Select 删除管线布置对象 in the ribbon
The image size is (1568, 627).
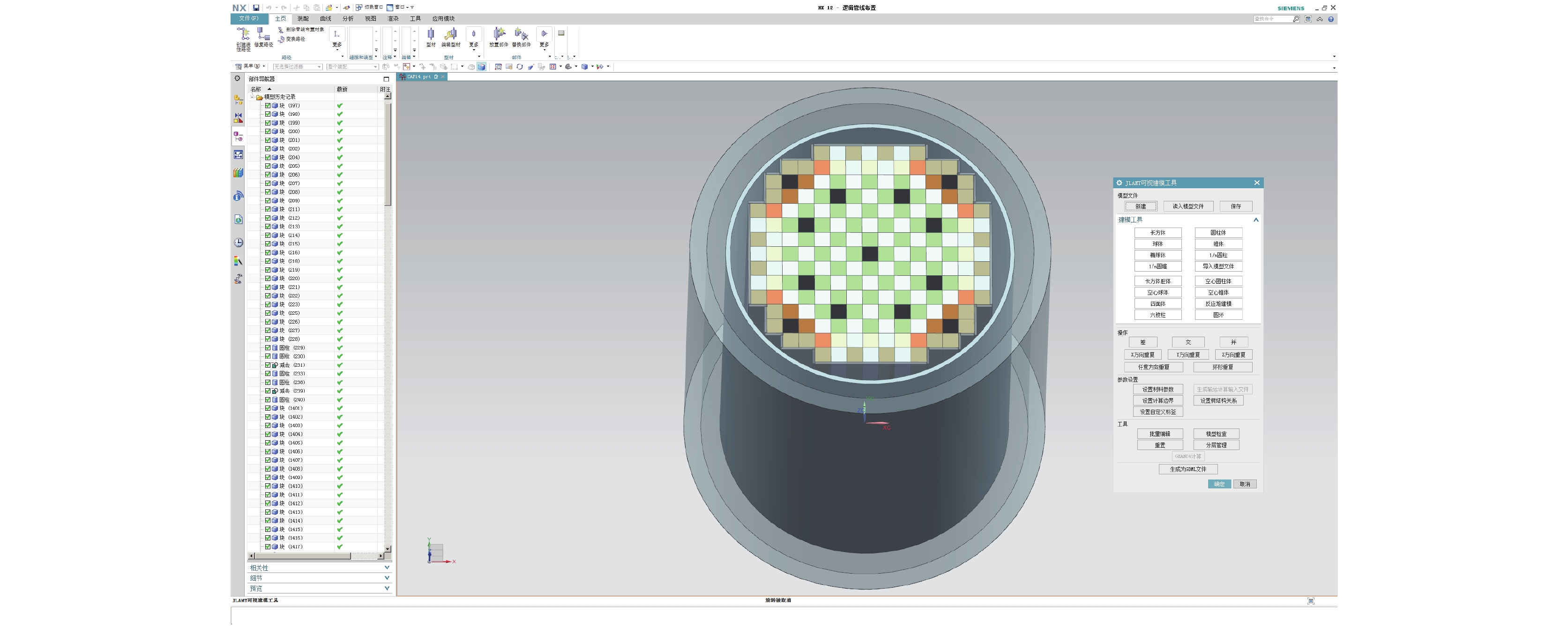coord(301,29)
